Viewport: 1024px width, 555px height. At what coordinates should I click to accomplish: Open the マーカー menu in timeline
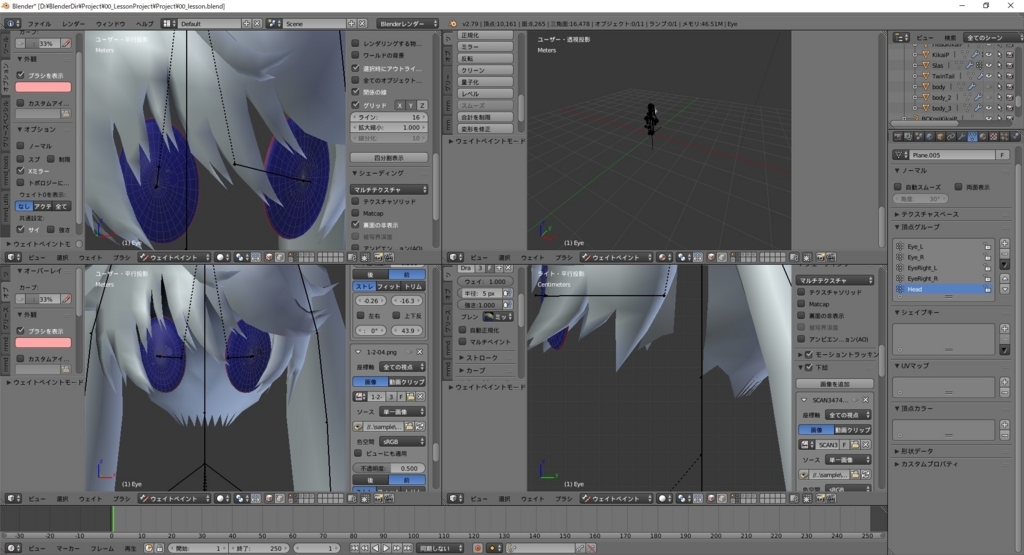[68, 548]
